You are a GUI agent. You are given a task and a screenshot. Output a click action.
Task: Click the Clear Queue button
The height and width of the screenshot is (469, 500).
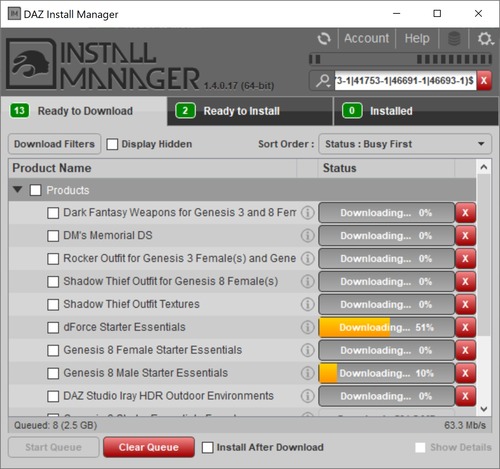[149, 447]
